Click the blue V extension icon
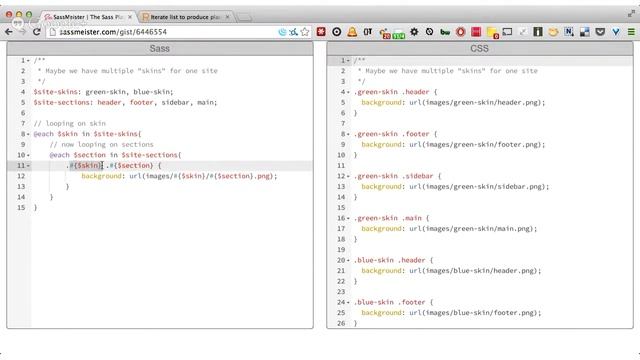Image resolution: width=640 pixels, height=360 pixels. pyautogui.click(x=616, y=32)
